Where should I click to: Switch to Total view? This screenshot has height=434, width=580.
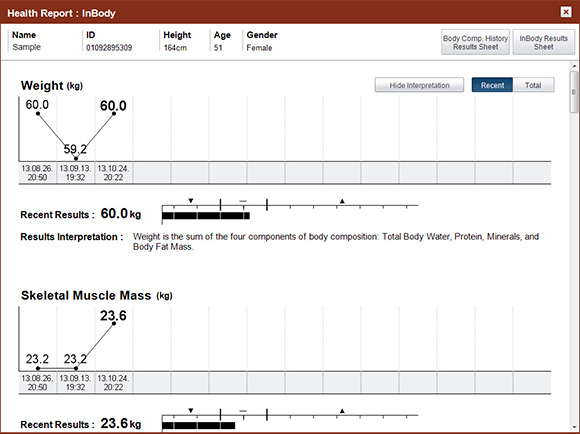click(x=533, y=85)
